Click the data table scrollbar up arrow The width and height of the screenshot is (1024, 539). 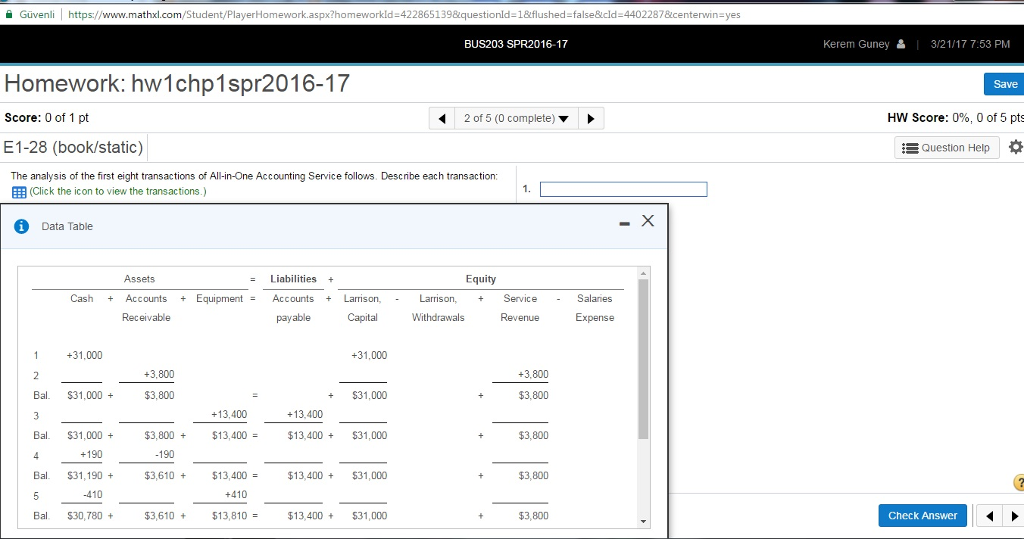pyautogui.click(x=643, y=273)
